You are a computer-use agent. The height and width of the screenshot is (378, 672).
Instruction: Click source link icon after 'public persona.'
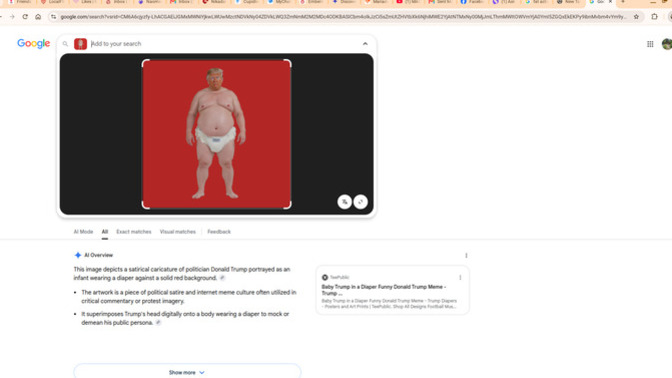coord(158,323)
